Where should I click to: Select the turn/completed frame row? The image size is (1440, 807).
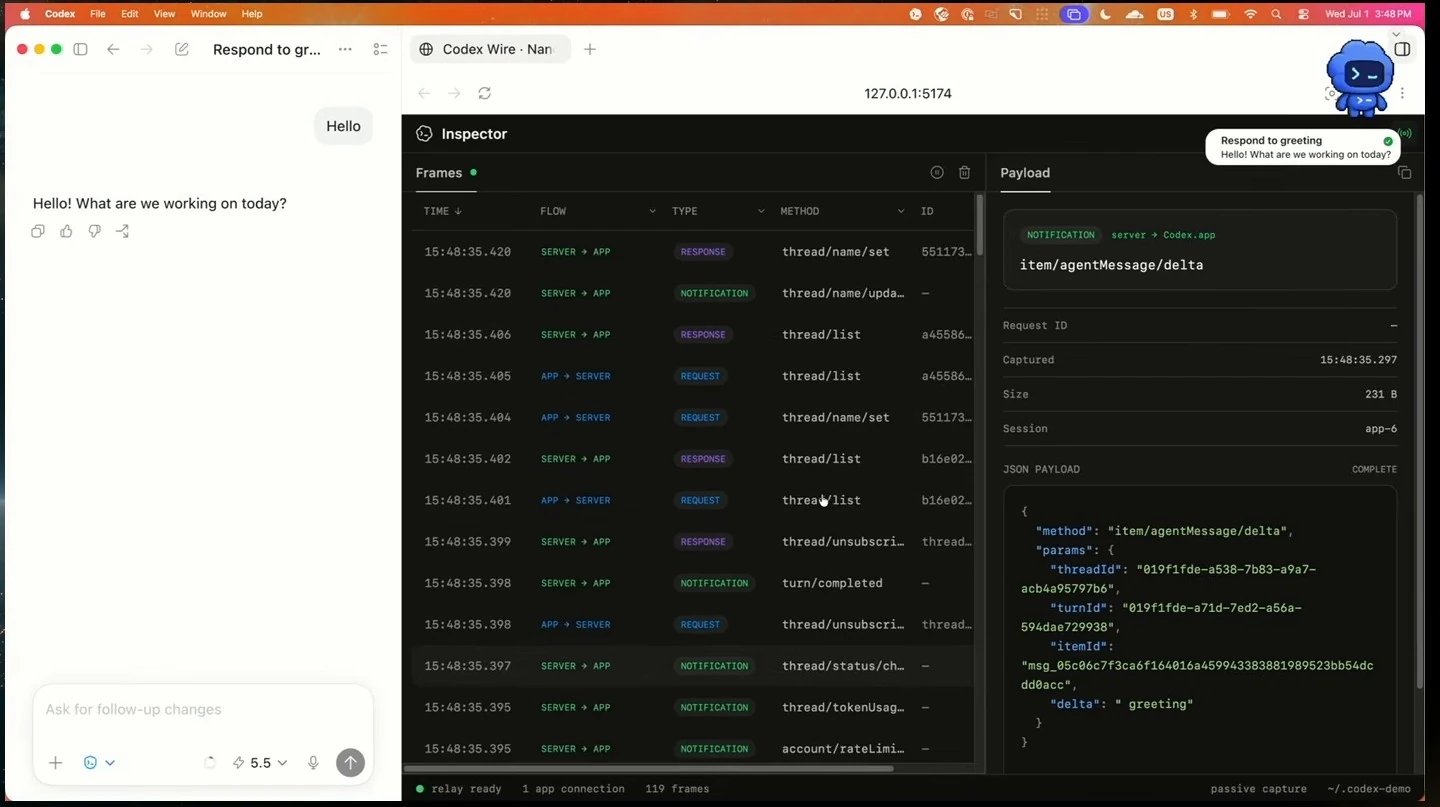(x=692, y=583)
